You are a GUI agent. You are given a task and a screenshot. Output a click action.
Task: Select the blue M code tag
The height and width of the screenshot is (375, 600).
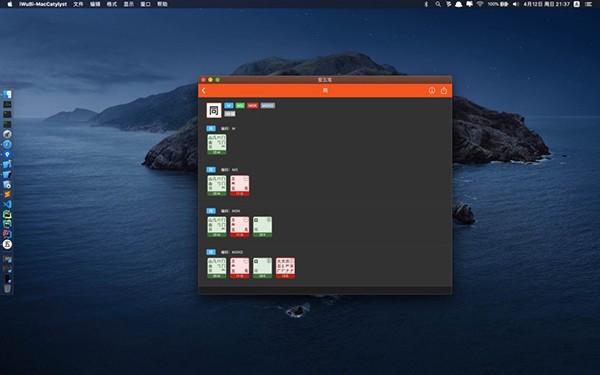tap(229, 106)
